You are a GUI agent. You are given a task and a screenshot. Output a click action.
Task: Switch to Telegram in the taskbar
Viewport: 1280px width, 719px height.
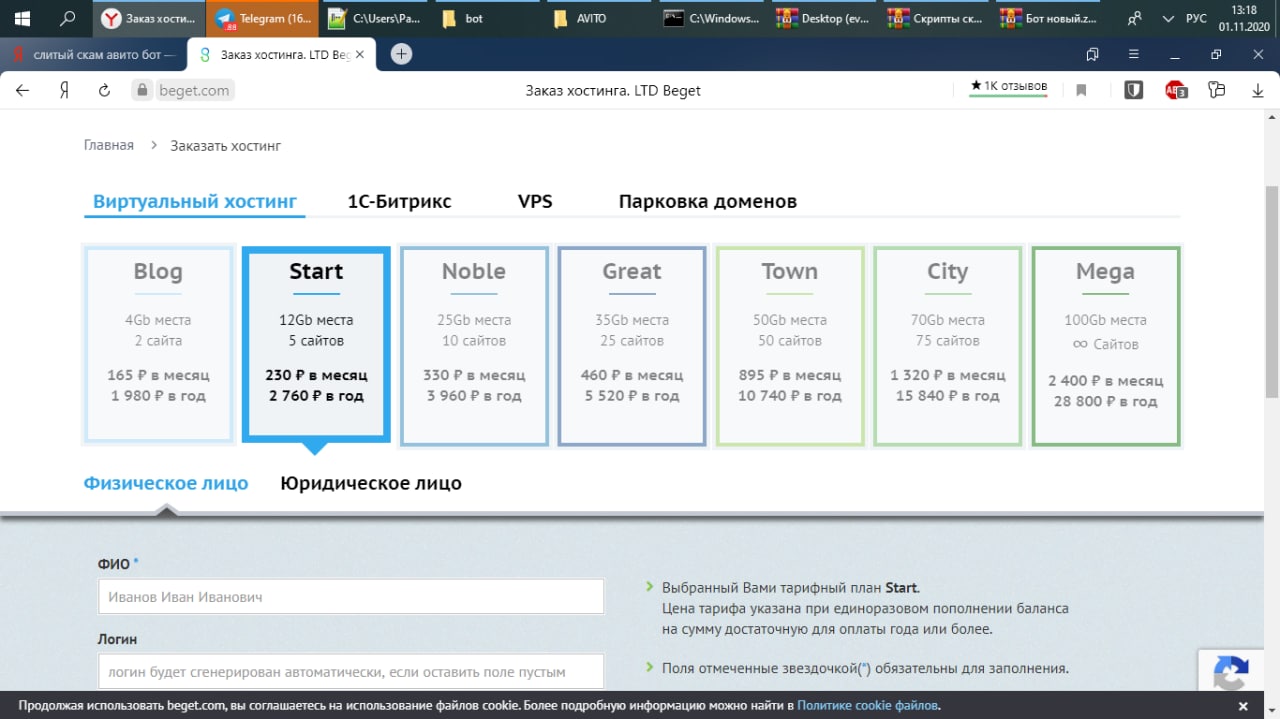(x=263, y=18)
